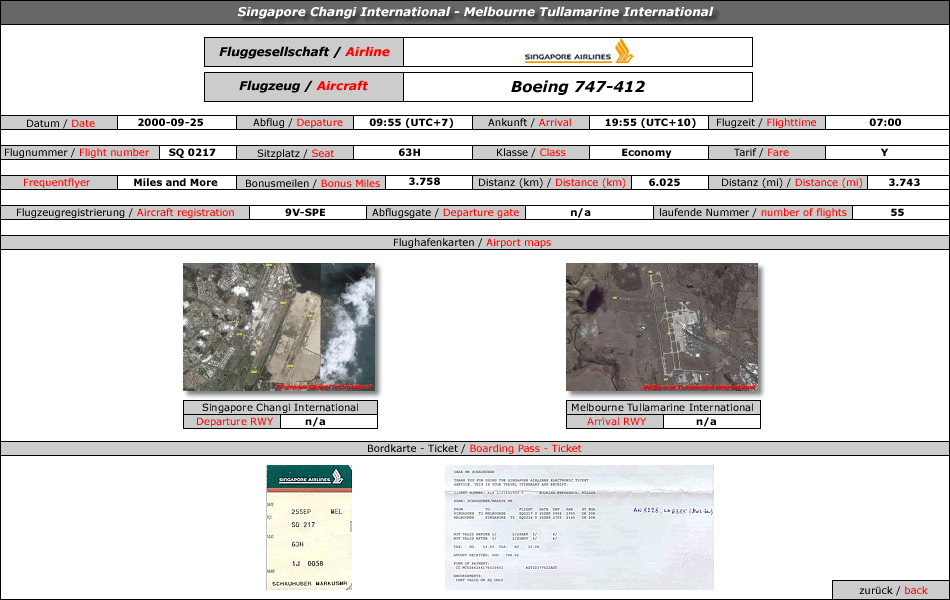The image size is (950, 600).
Task: Click the Flugzeit / Flighttime label
Action: point(766,122)
